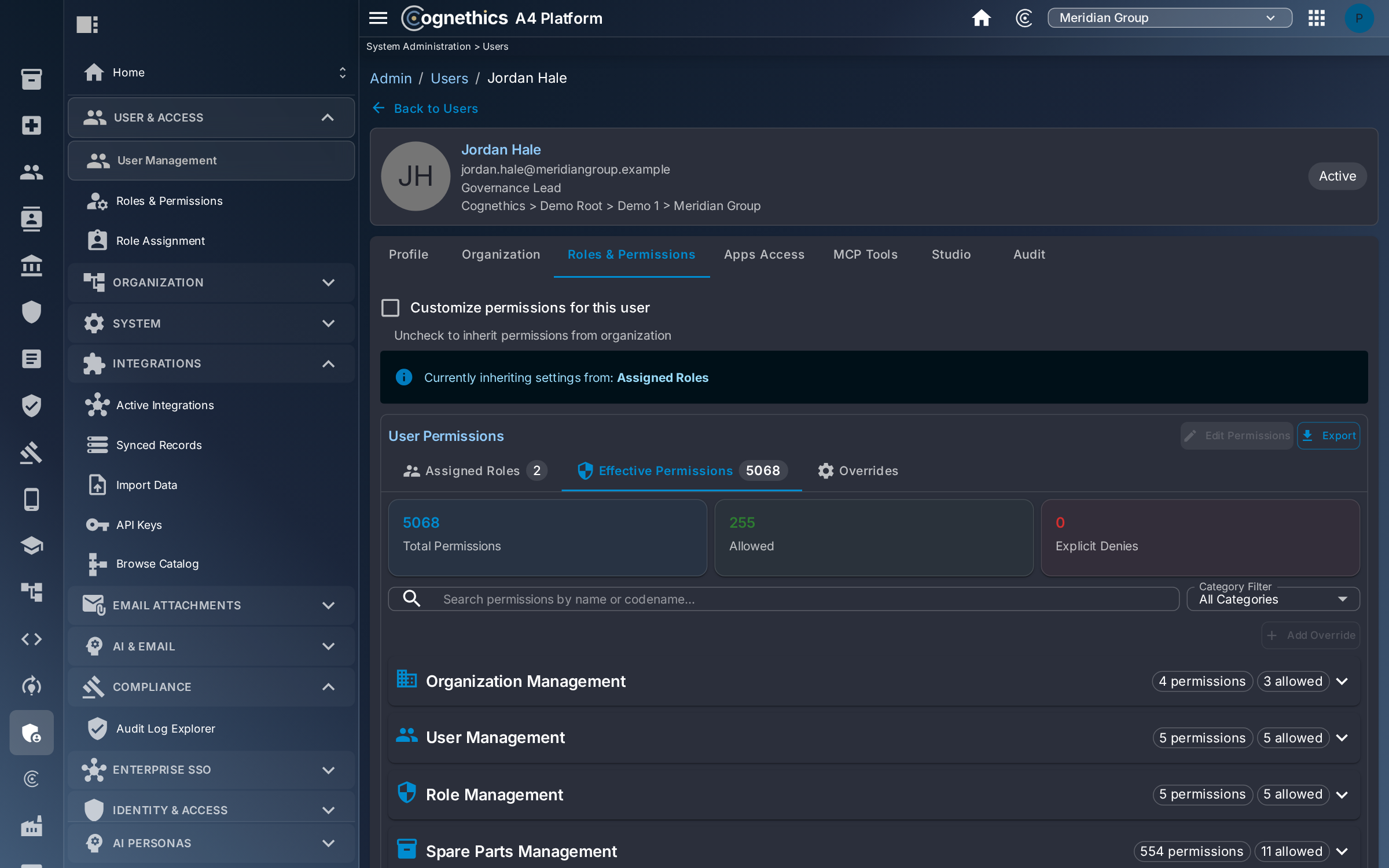This screenshot has height=868, width=1389.
Task: Click the Export button
Action: (x=1328, y=436)
